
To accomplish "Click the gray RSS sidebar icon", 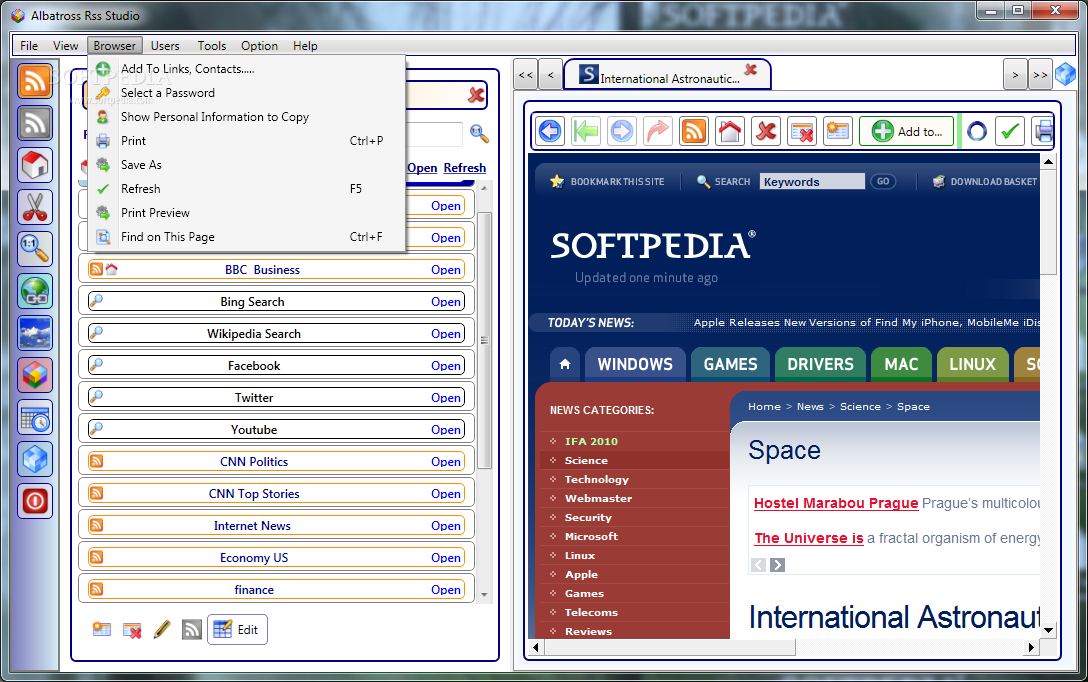I will (x=35, y=123).
